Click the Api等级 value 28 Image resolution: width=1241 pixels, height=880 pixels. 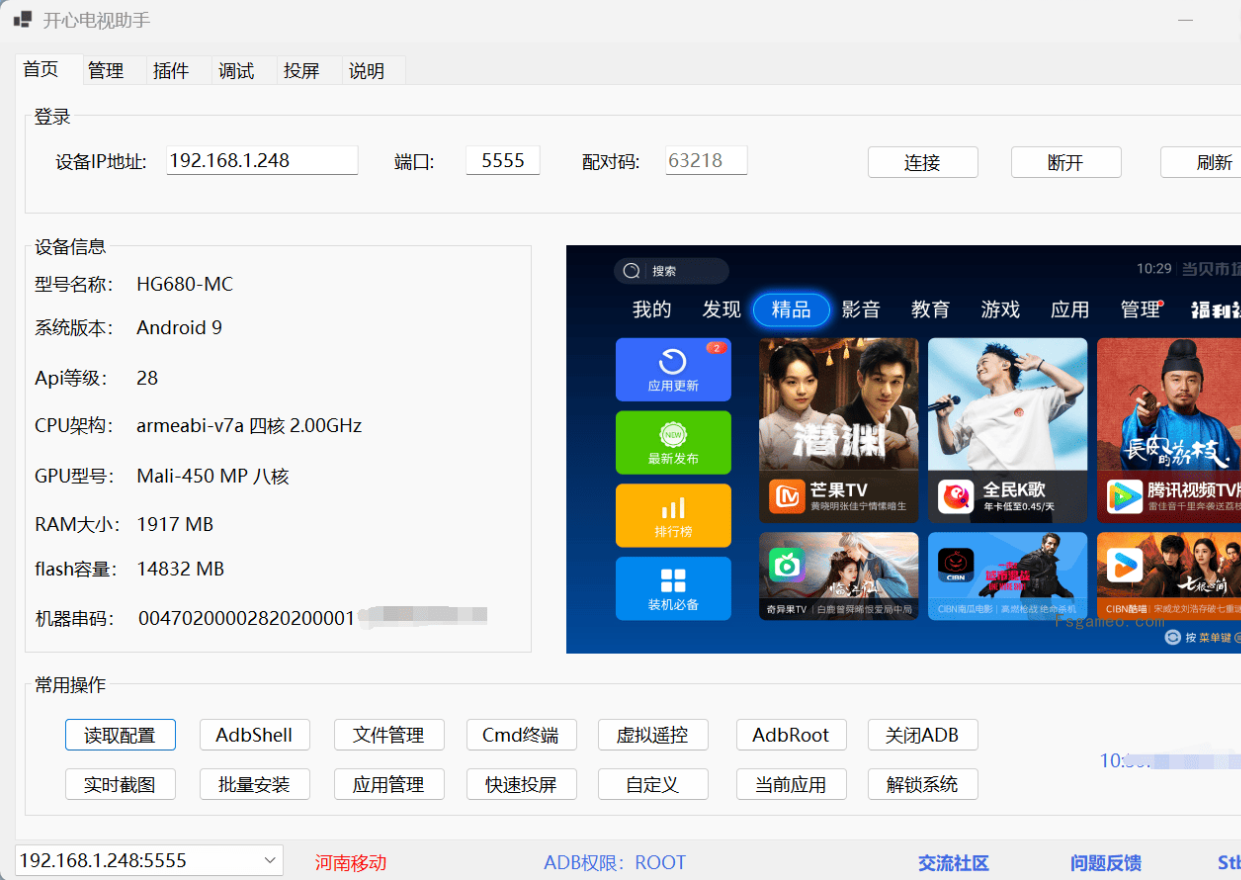pos(147,378)
